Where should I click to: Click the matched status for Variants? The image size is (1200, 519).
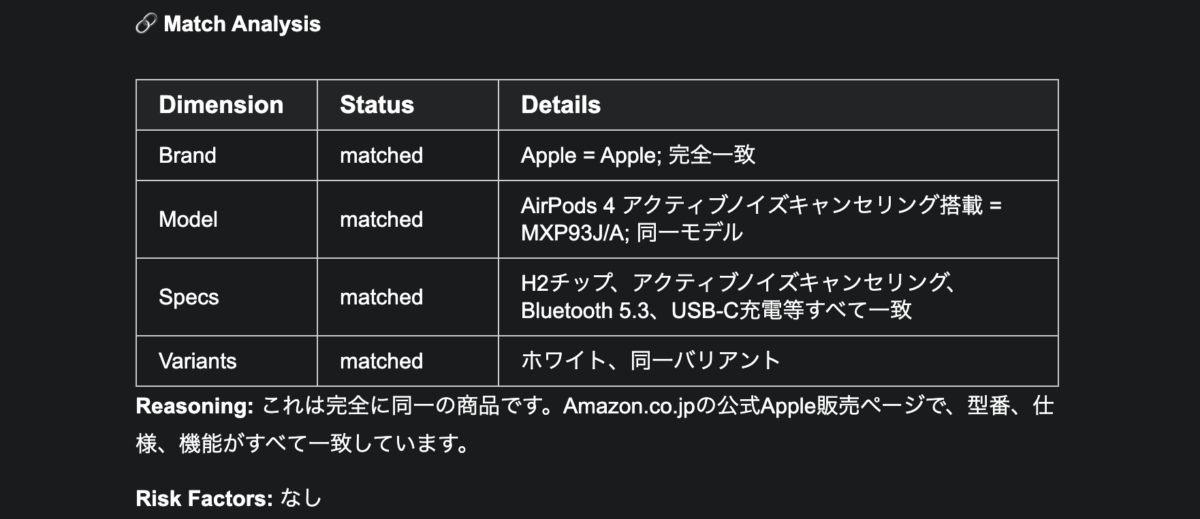tap(381, 361)
